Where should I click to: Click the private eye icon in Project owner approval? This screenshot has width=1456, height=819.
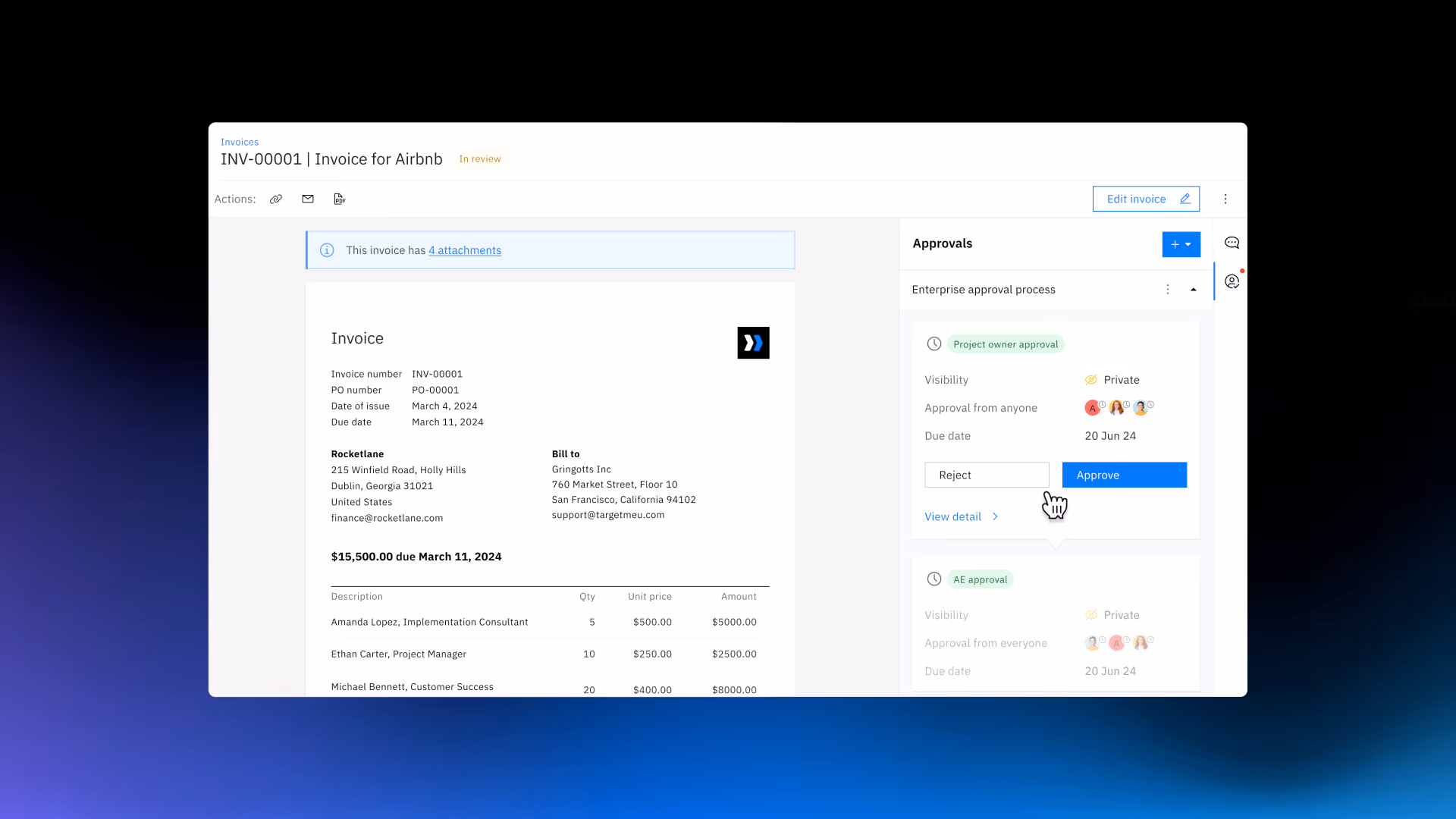[1091, 380]
